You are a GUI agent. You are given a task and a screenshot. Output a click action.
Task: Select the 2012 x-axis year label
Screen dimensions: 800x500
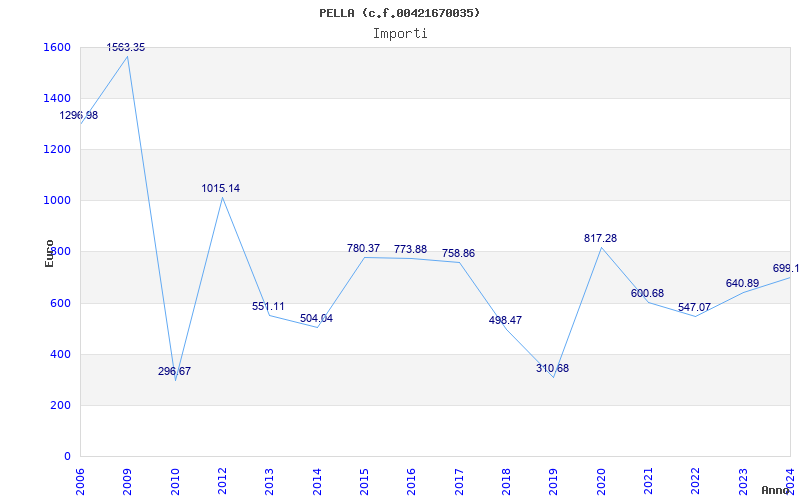tap(222, 481)
